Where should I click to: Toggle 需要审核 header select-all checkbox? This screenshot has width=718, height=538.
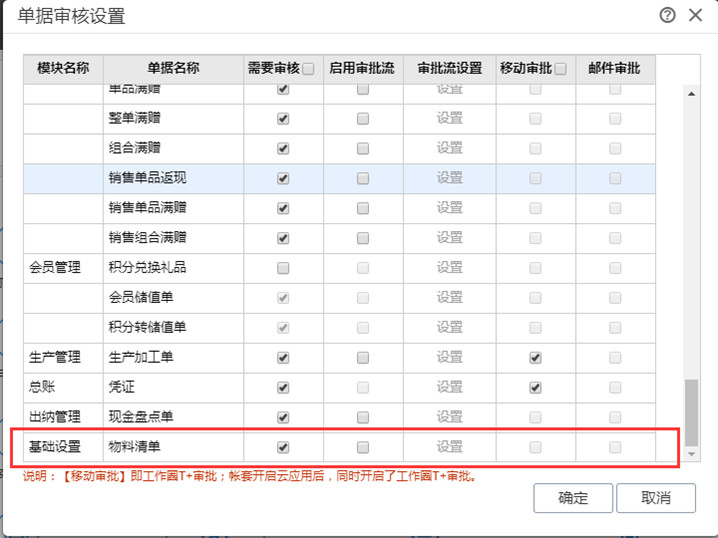[308, 69]
